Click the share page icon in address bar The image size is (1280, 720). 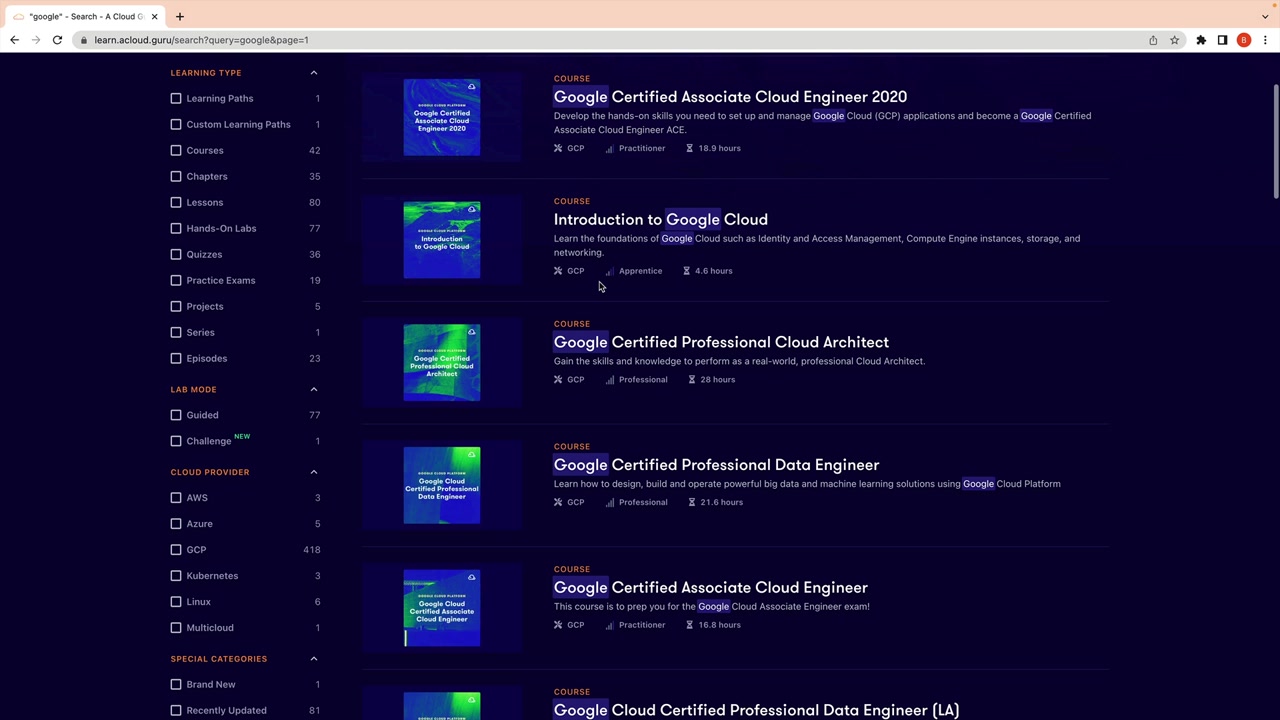tap(1153, 40)
